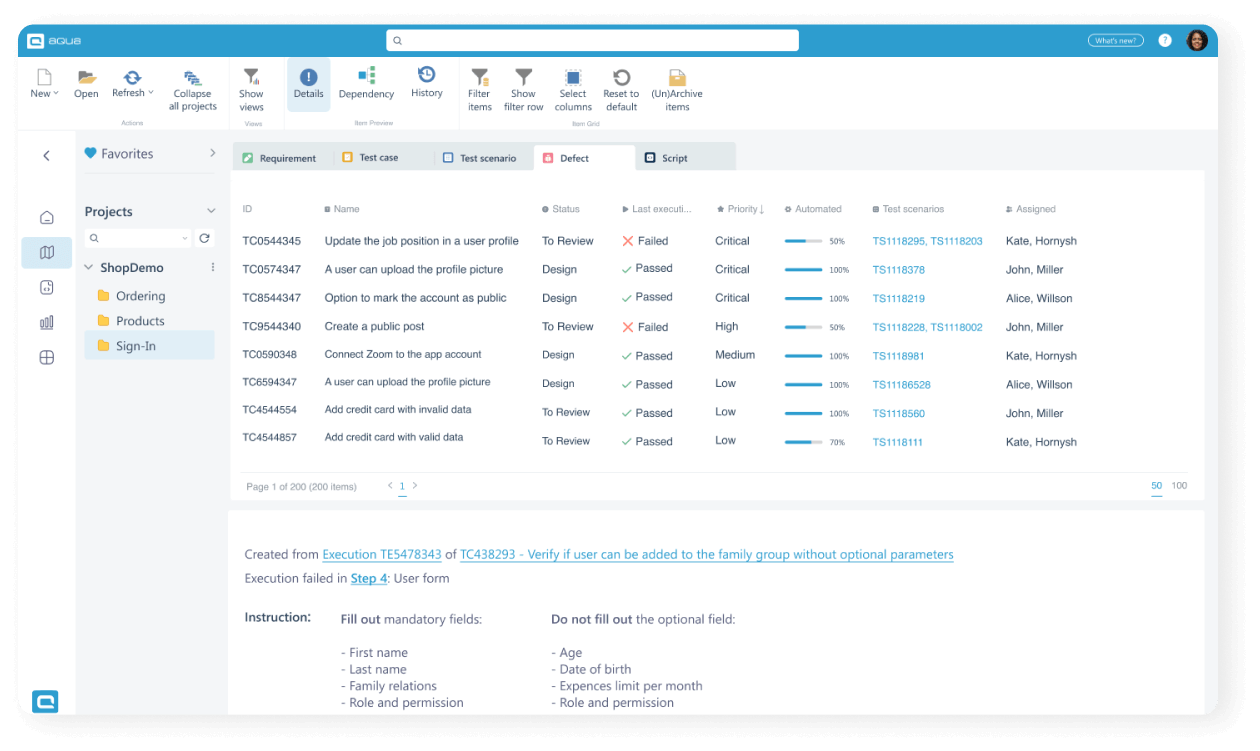This screenshot has width=1260, height=751.
Task: Click Reset to default in Item Grid
Action: 621,85
